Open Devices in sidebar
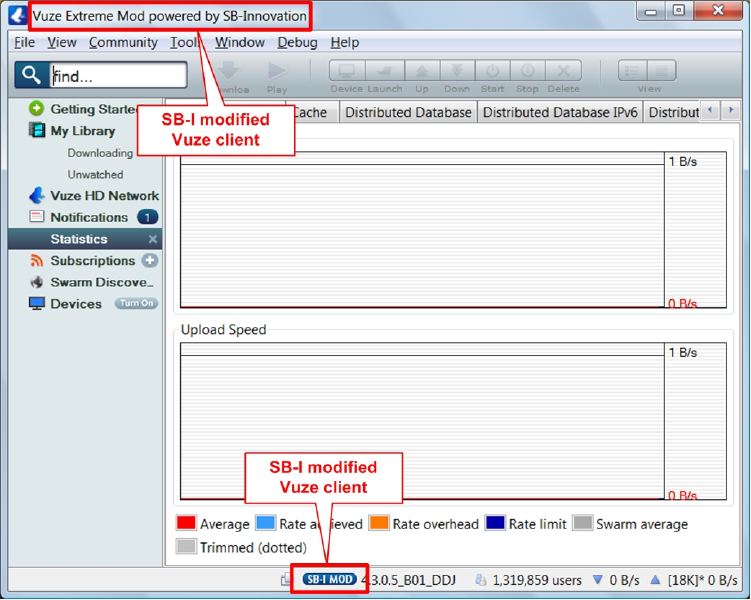Image resolution: width=751 pixels, height=600 pixels. click(x=76, y=304)
